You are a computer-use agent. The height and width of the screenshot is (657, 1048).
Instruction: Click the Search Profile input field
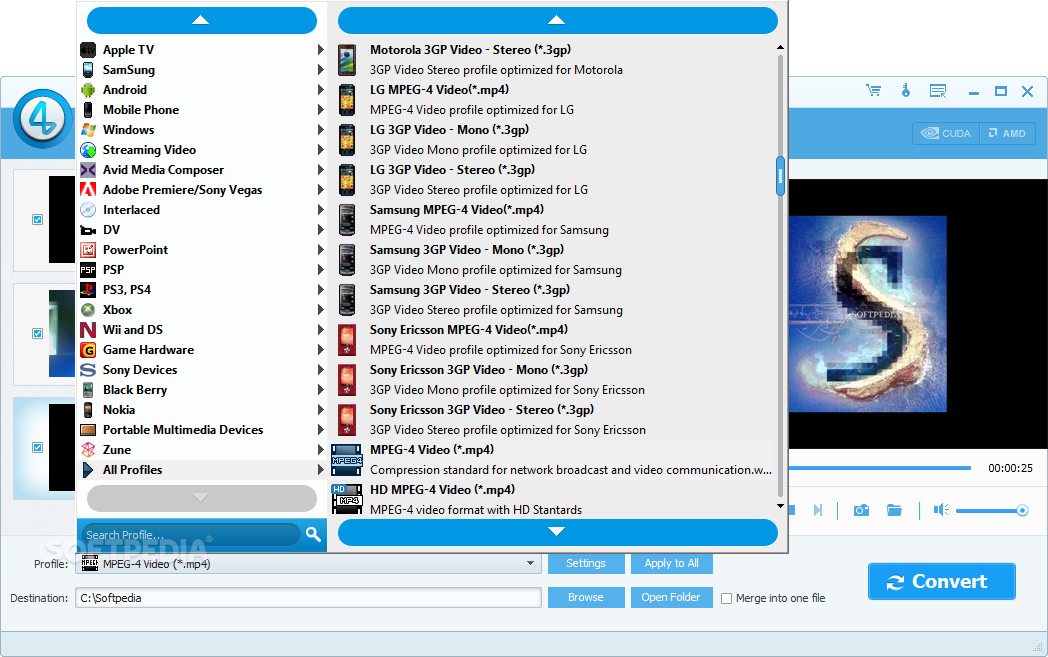click(x=191, y=535)
